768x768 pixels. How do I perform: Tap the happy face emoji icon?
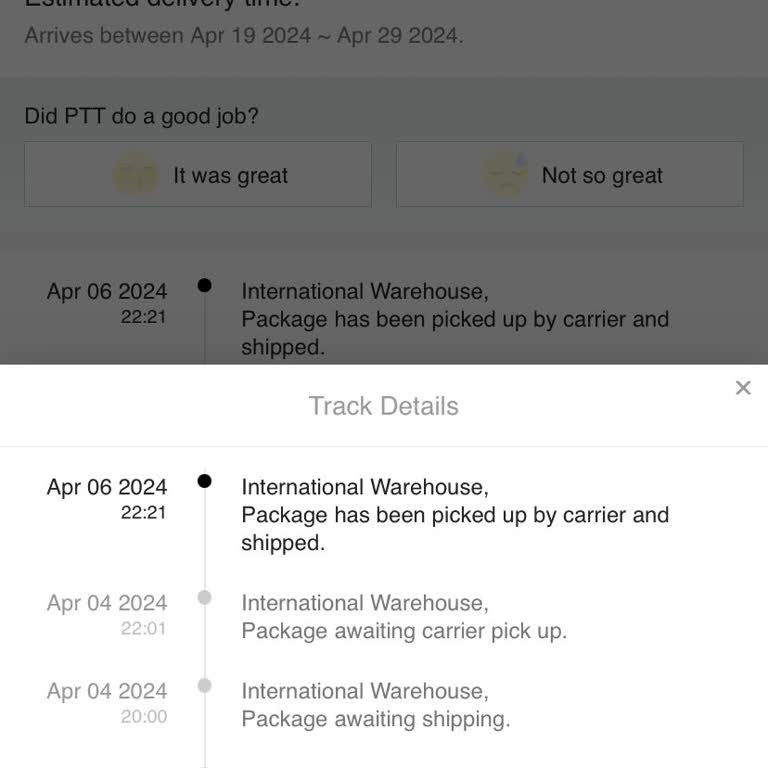pos(137,175)
